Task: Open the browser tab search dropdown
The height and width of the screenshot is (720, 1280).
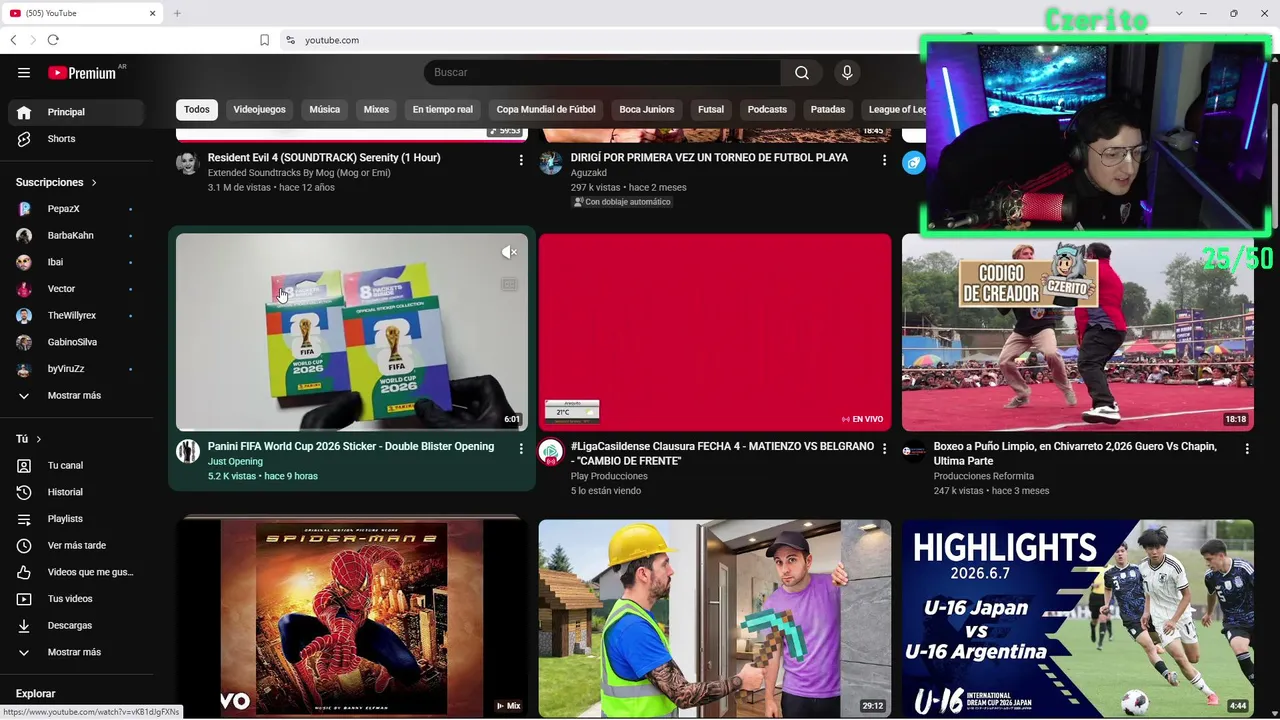Action: tap(1179, 13)
